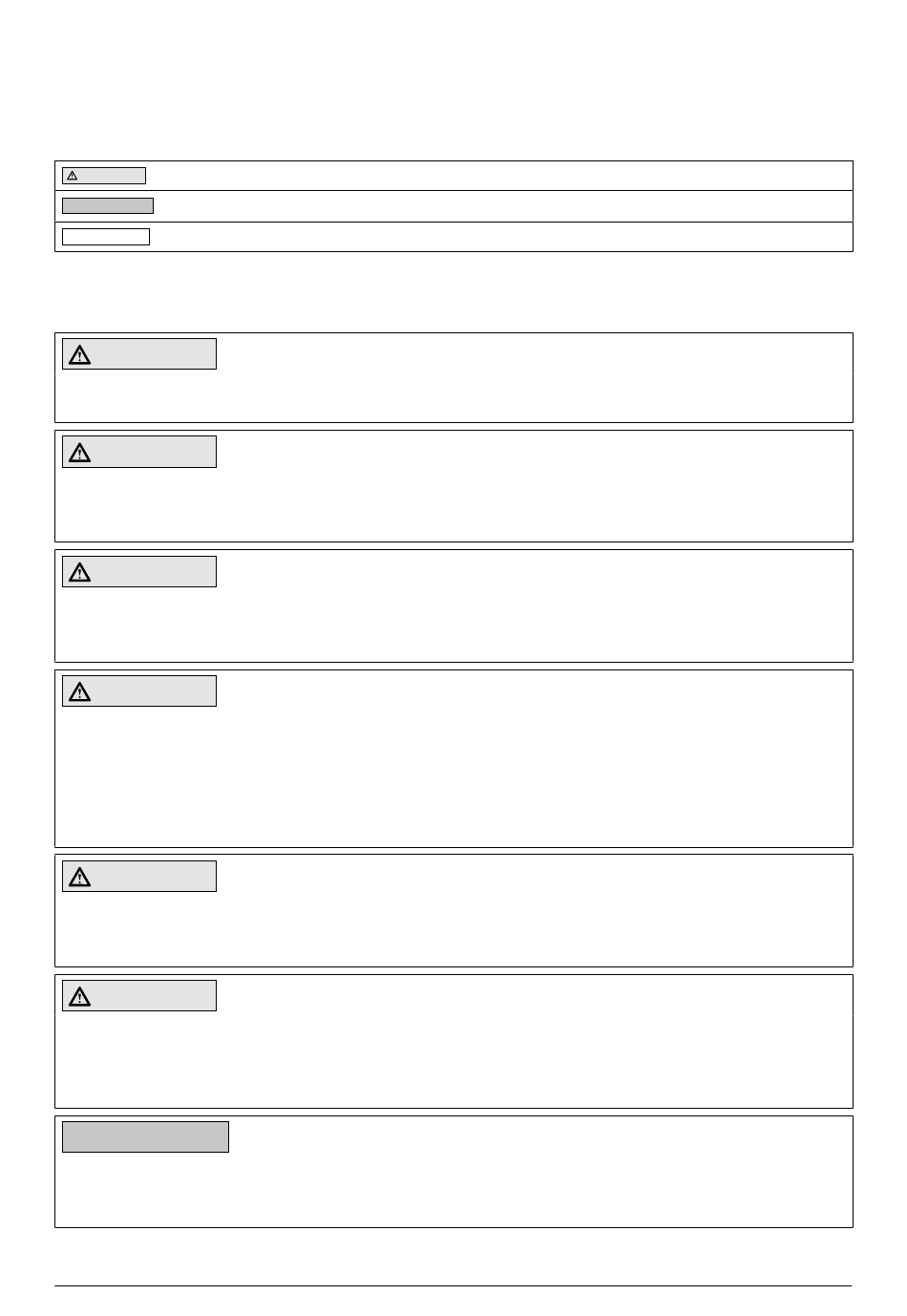Viewport: 907px width, 1316px height.
Task: Click the light gray label bar in the sixth warning box
Action: [x=139, y=995]
